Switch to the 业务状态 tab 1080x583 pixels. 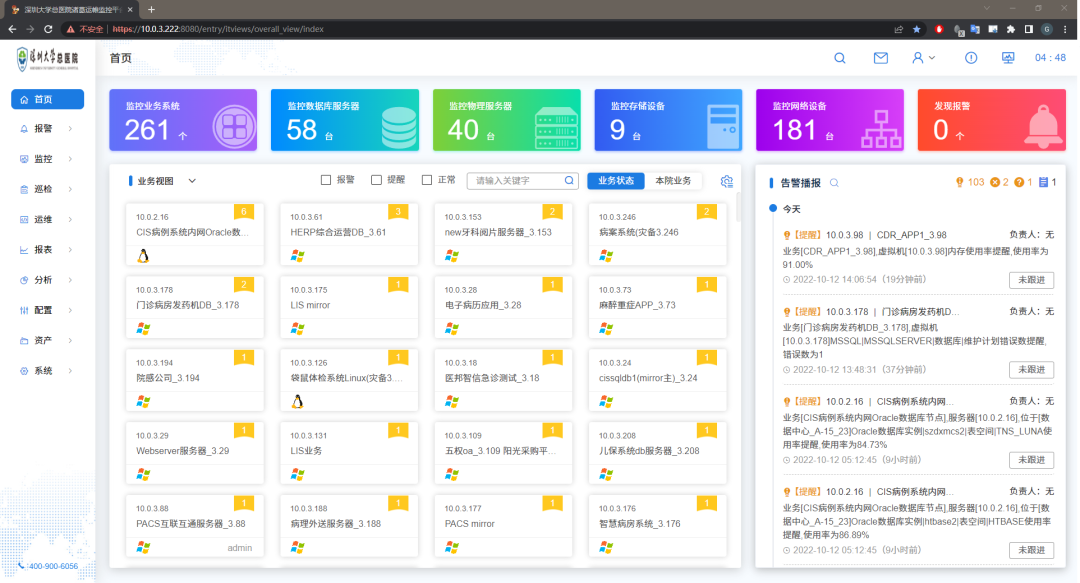616,181
